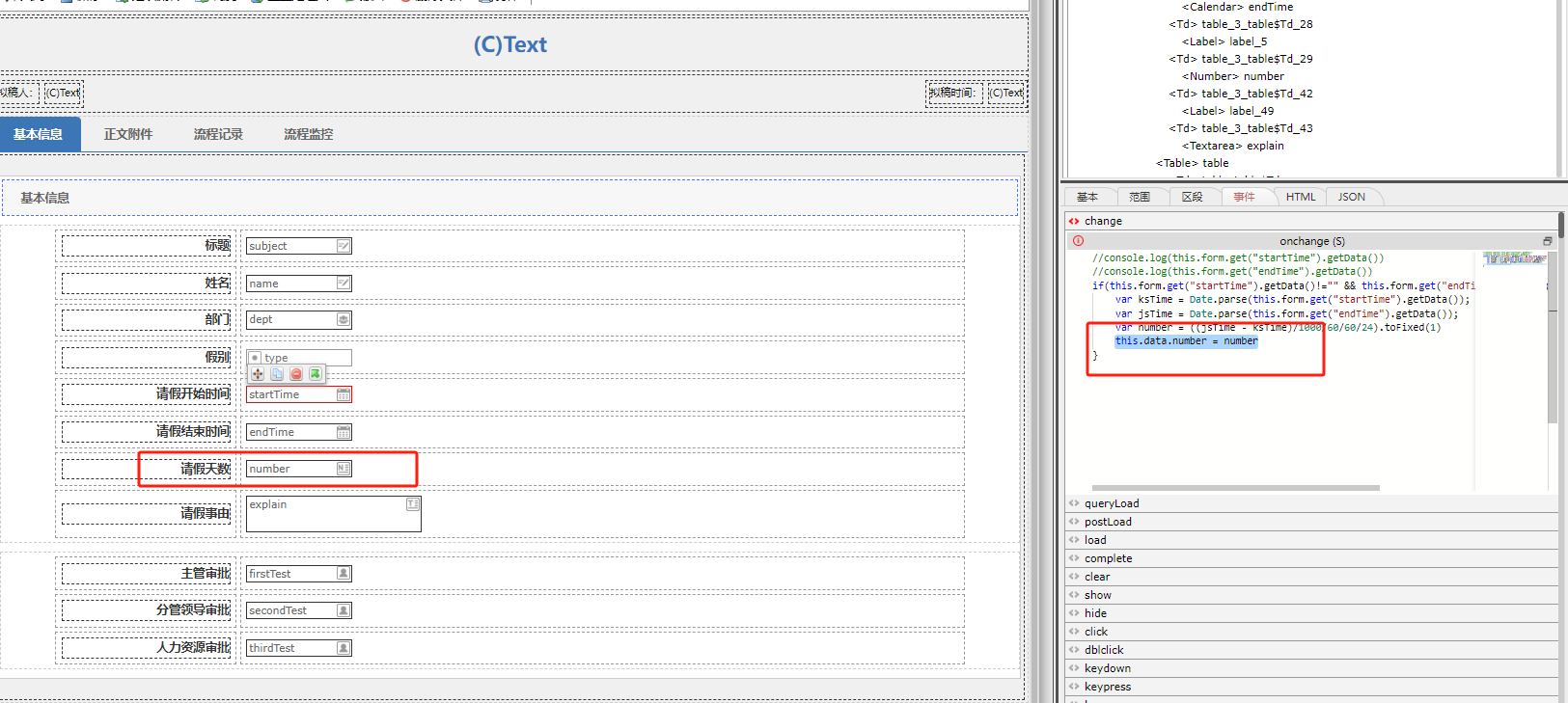Screen dimensions: 1568x703
Task: Open the 流程记录 form tab
Action: pyautogui.click(x=218, y=134)
